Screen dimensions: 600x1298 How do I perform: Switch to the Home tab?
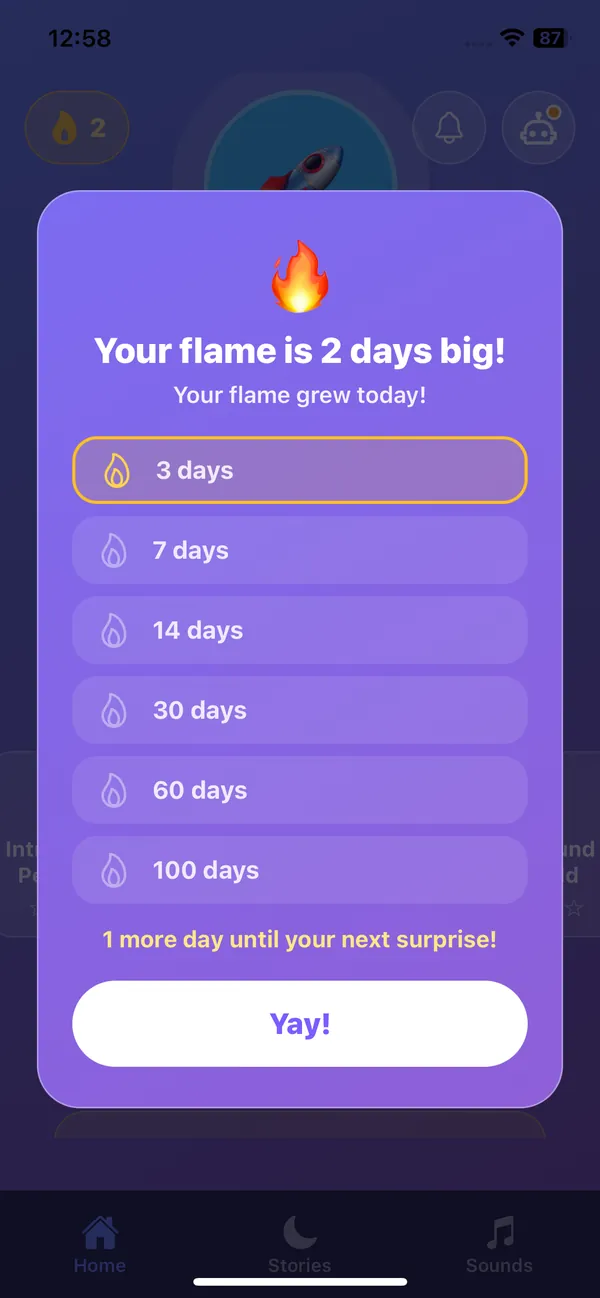(x=100, y=1245)
